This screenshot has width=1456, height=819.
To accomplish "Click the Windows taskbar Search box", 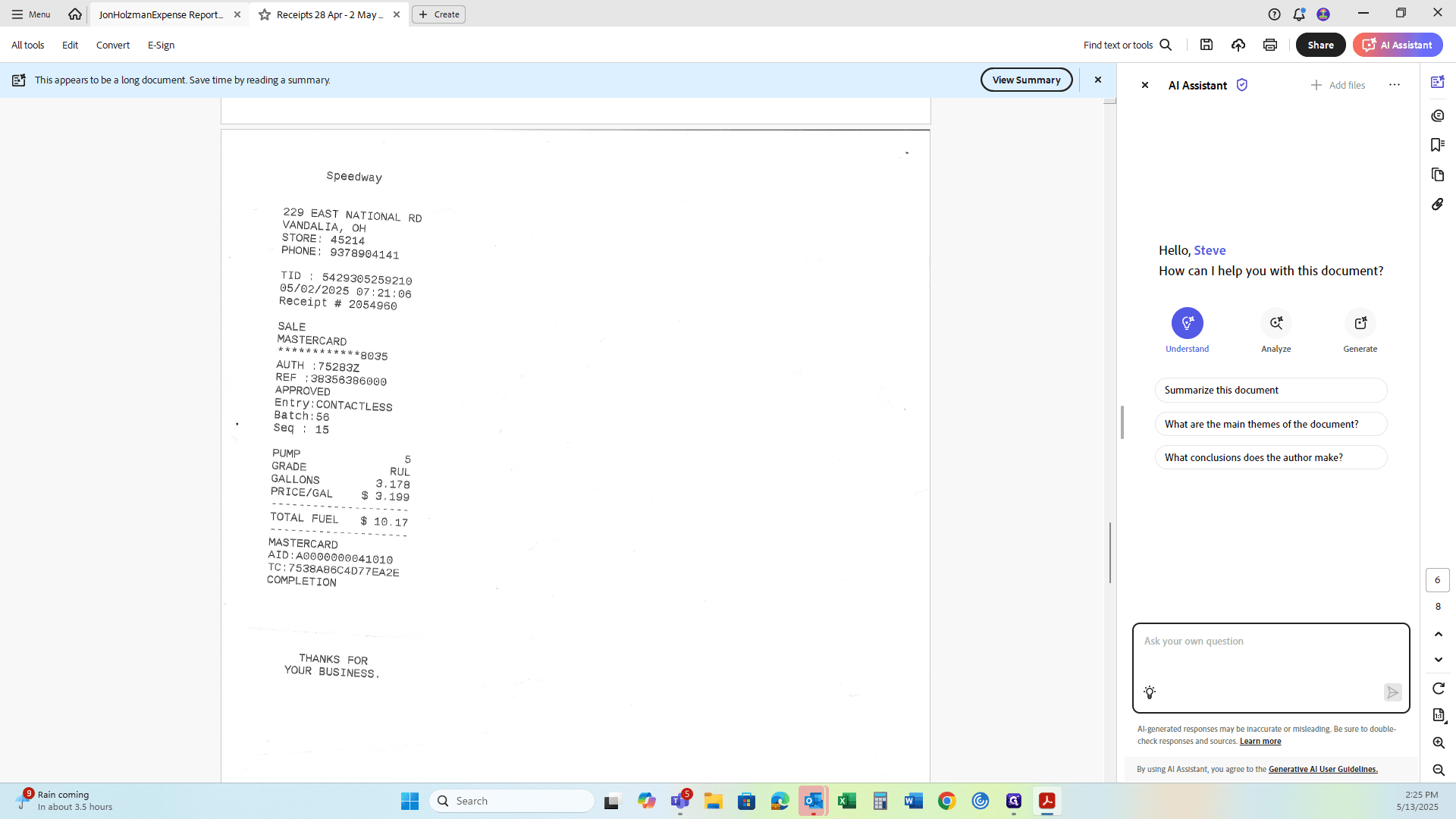I will tap(512, 801).
